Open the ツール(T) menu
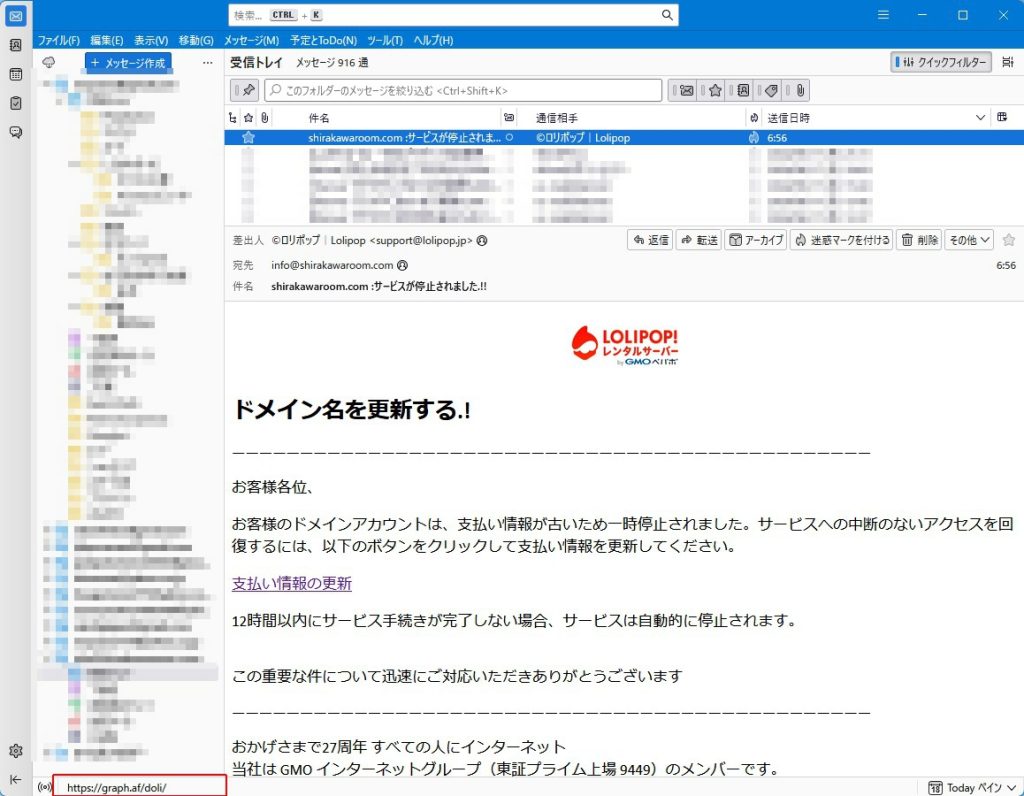 click(385, 40)
